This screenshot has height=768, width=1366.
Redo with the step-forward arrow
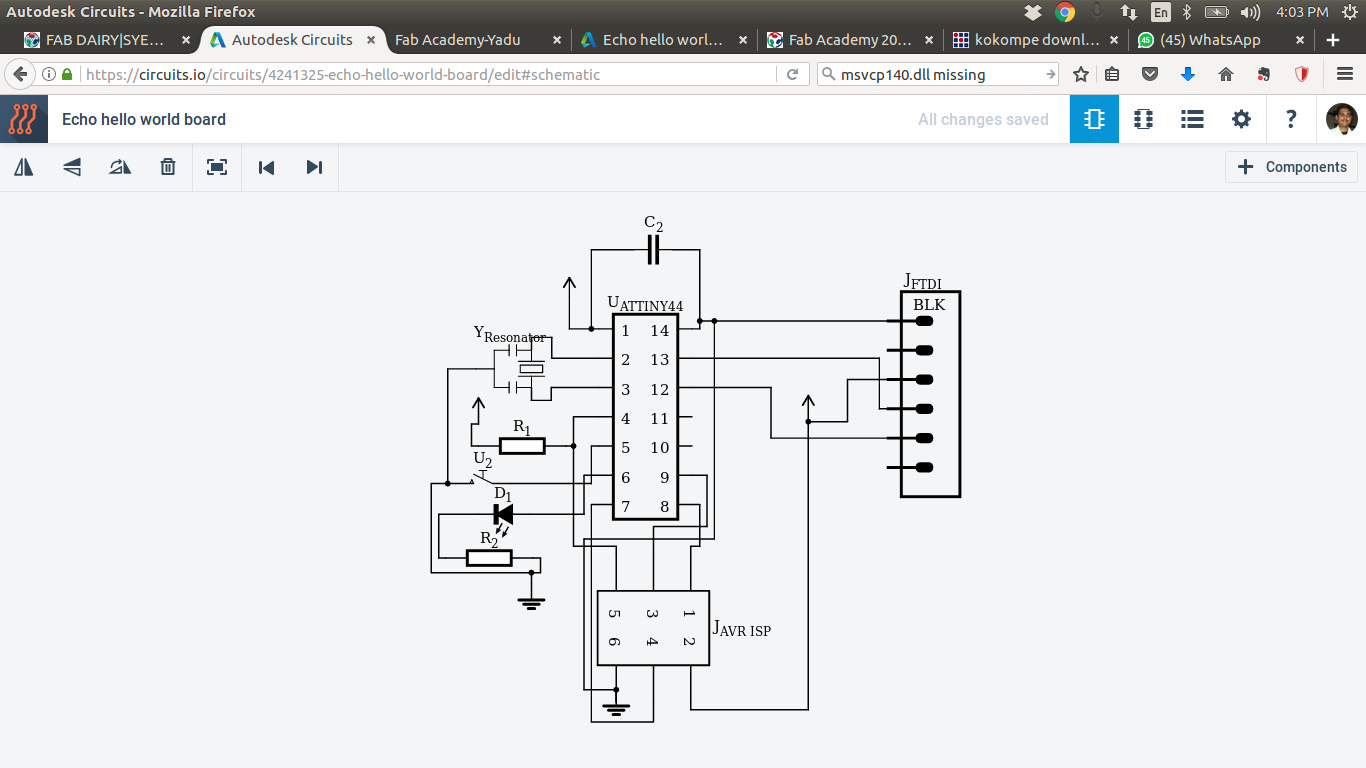314,167
